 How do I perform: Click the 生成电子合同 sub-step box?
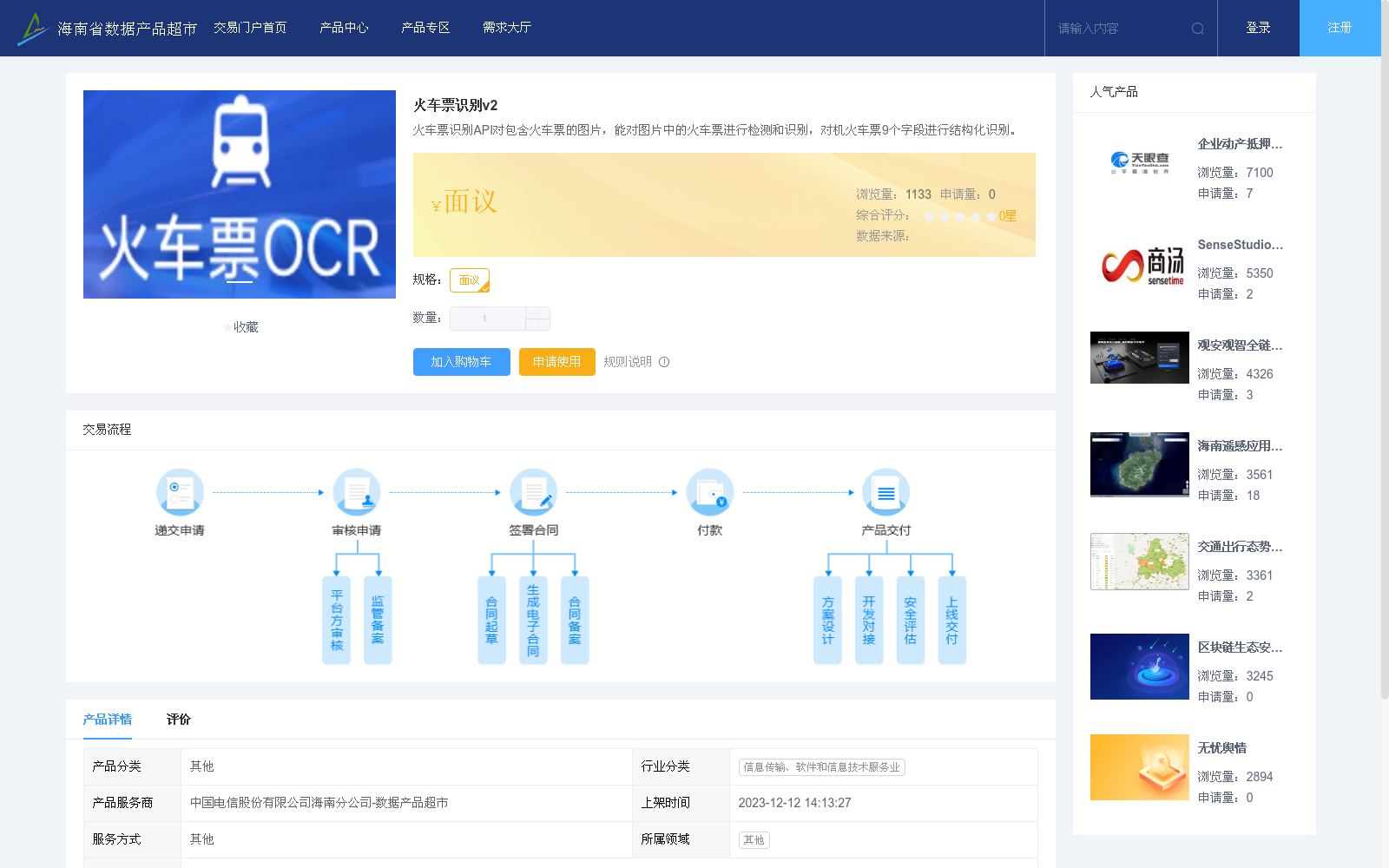click(533, 620)
